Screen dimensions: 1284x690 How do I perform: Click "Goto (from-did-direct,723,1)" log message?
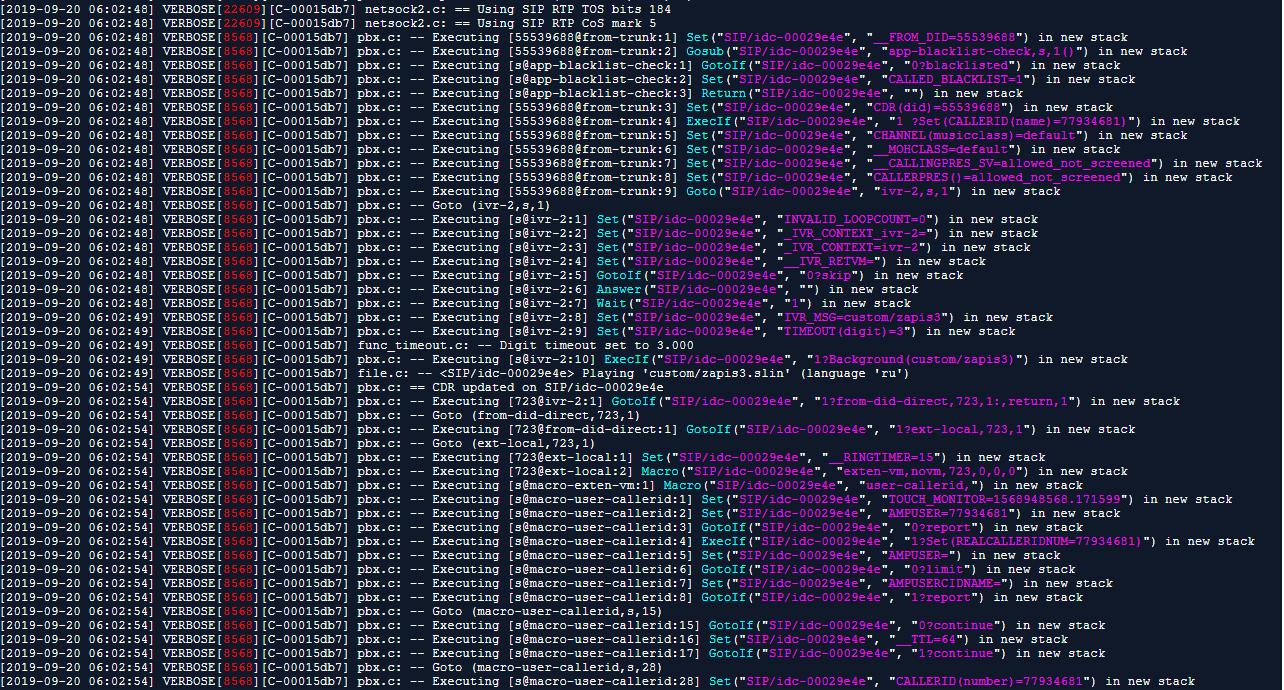pos(534,415)
